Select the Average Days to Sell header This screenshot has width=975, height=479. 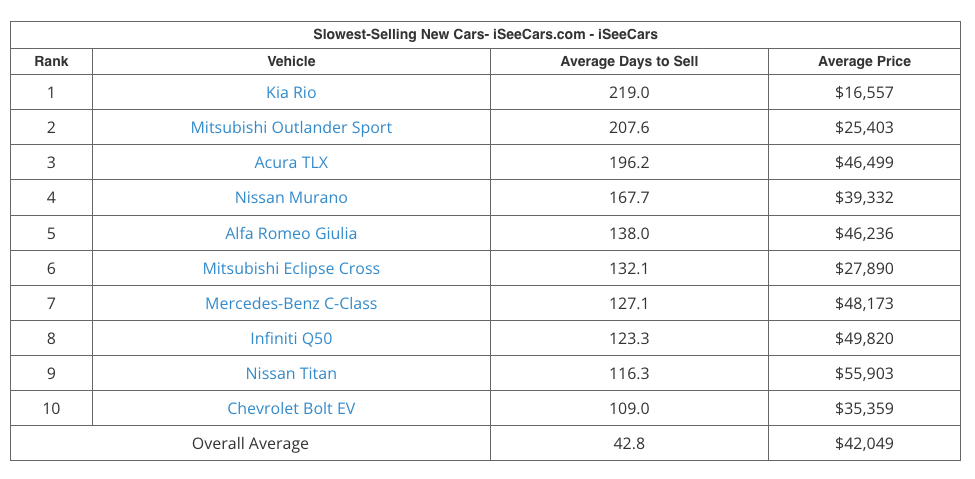click(x=629, y=61)
